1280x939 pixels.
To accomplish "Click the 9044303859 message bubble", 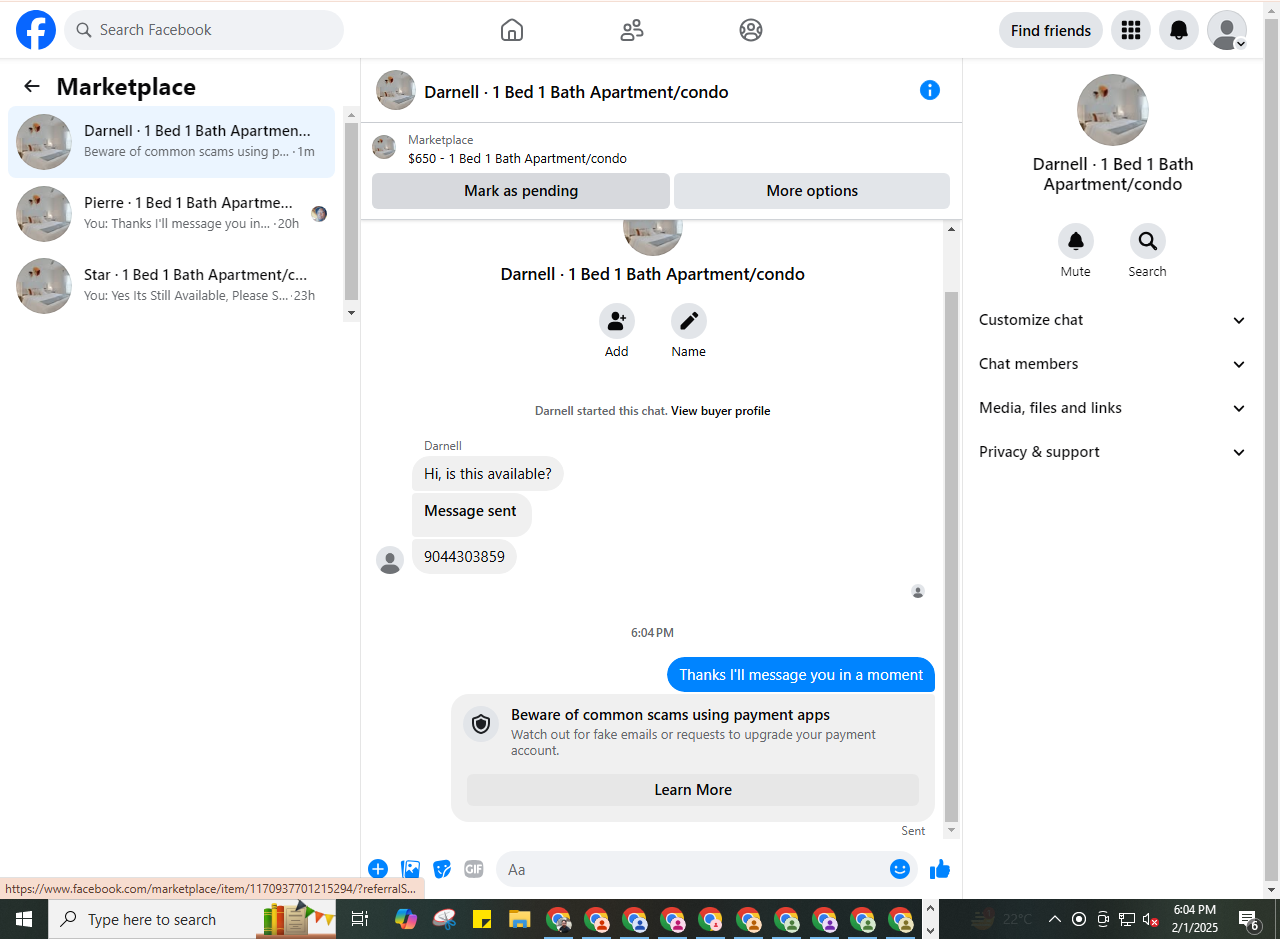I will click(464, 556).
